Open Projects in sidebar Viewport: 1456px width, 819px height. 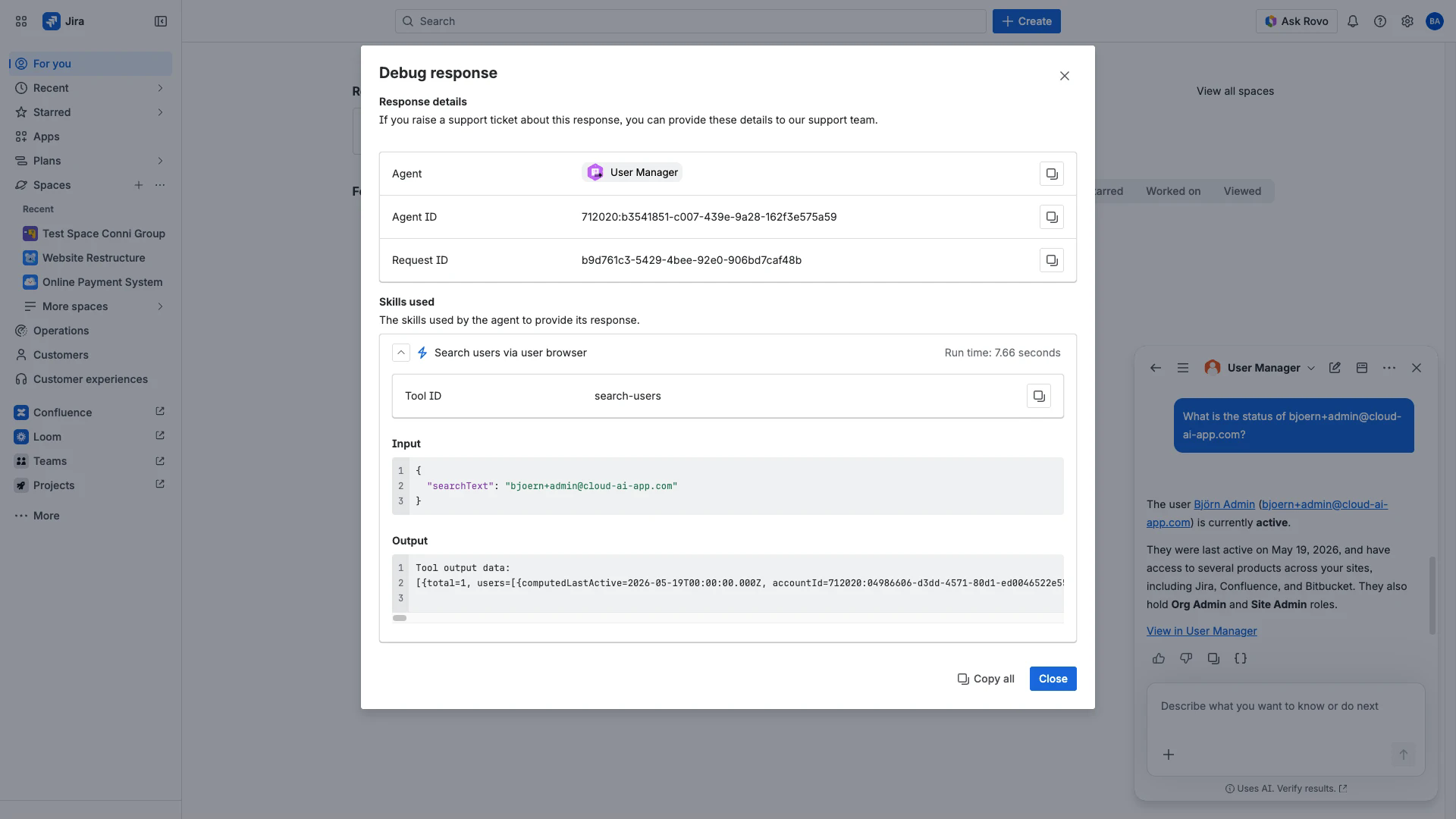click(91, 485)
